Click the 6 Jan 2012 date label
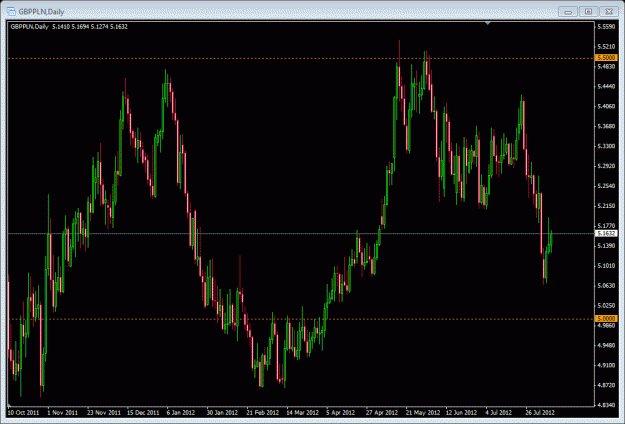Image resolution: width=625 pixels, height=424 pixels. click(181, 412)
